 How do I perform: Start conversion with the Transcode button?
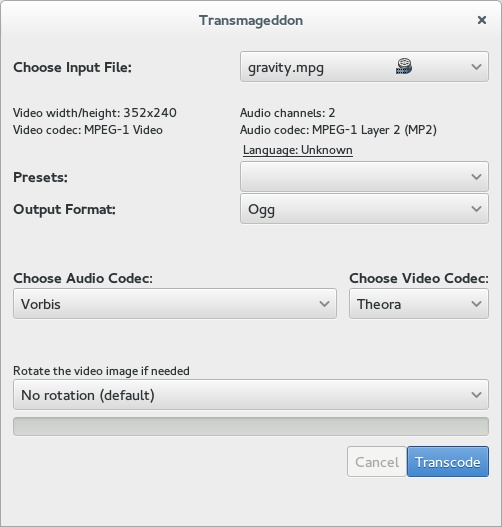pyautogui.click(x=448, y=461)
